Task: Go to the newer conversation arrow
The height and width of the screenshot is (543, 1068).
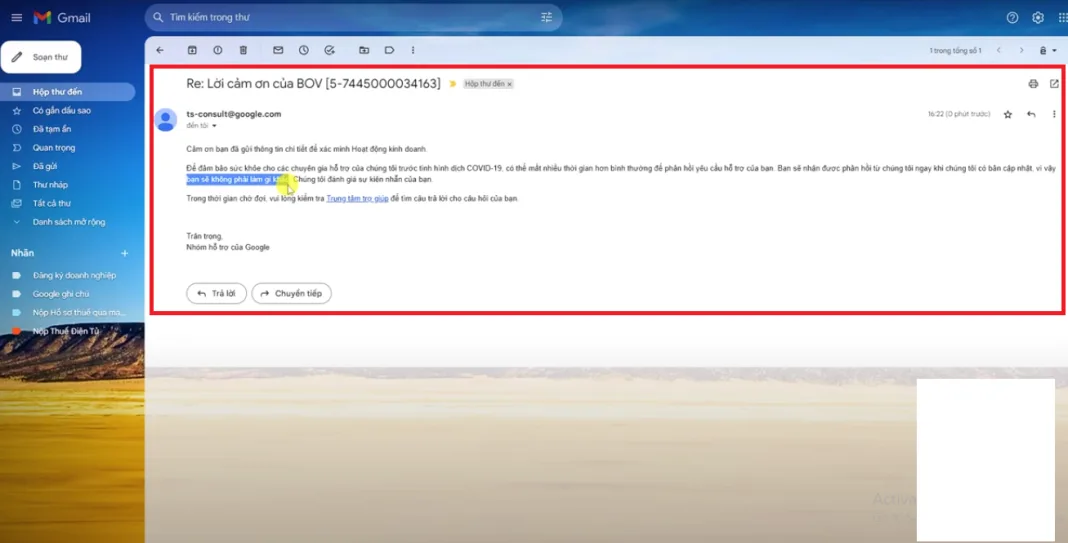Action: point(999,50)
